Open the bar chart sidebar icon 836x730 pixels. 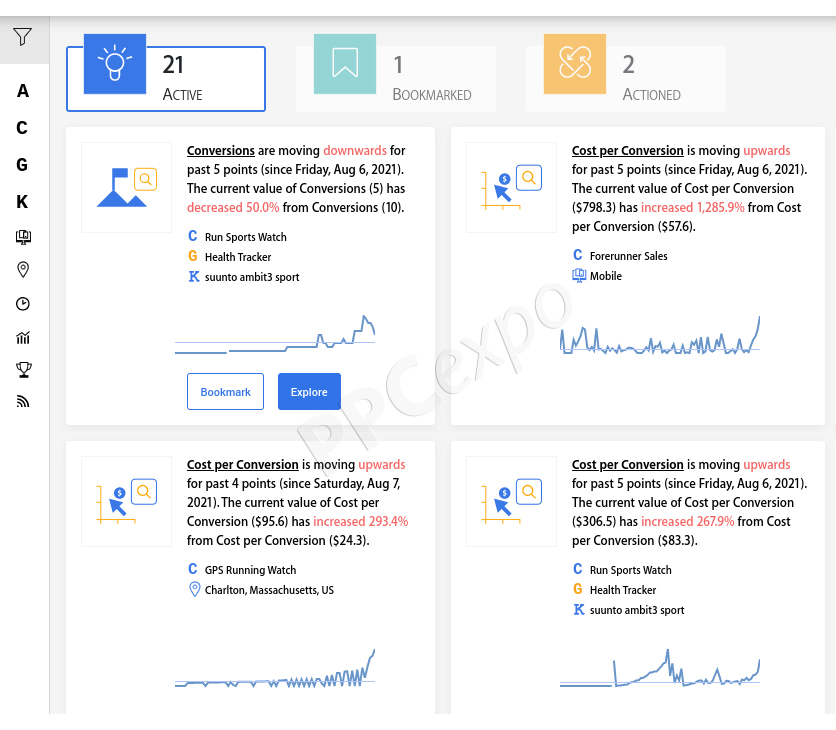23,337
